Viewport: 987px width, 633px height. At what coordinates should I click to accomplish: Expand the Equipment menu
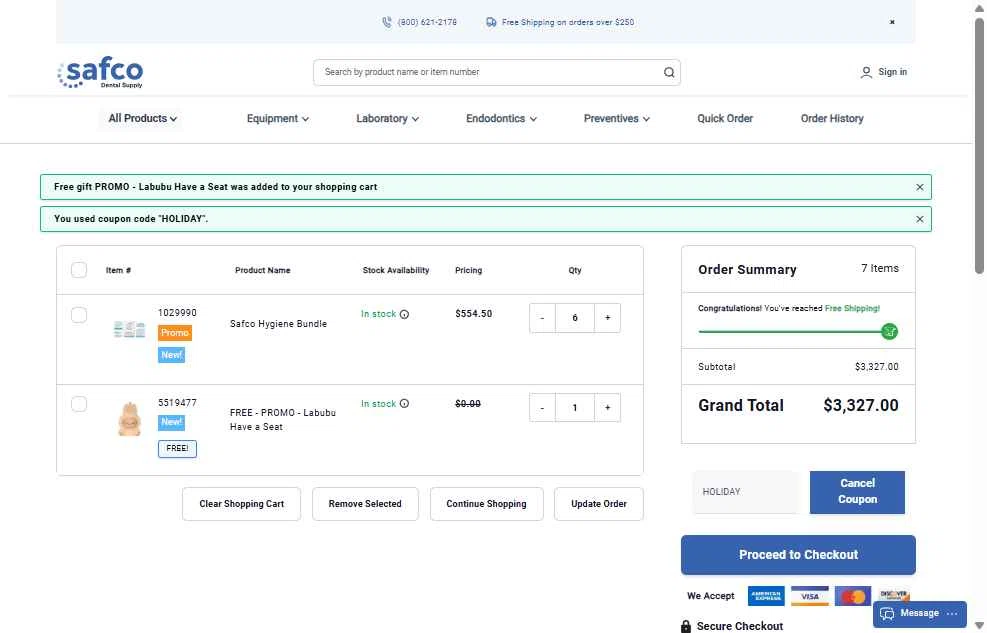click(x=278, y=118)
